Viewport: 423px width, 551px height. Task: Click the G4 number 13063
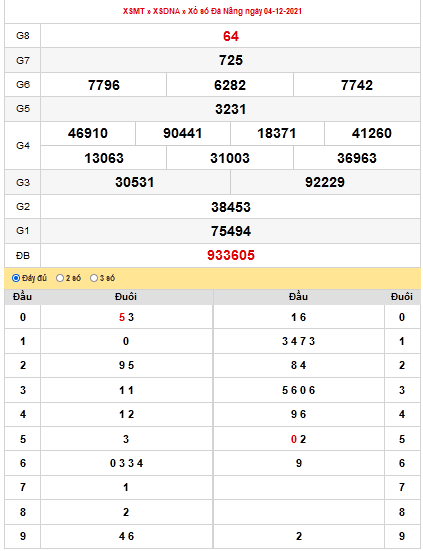point(104,158)
